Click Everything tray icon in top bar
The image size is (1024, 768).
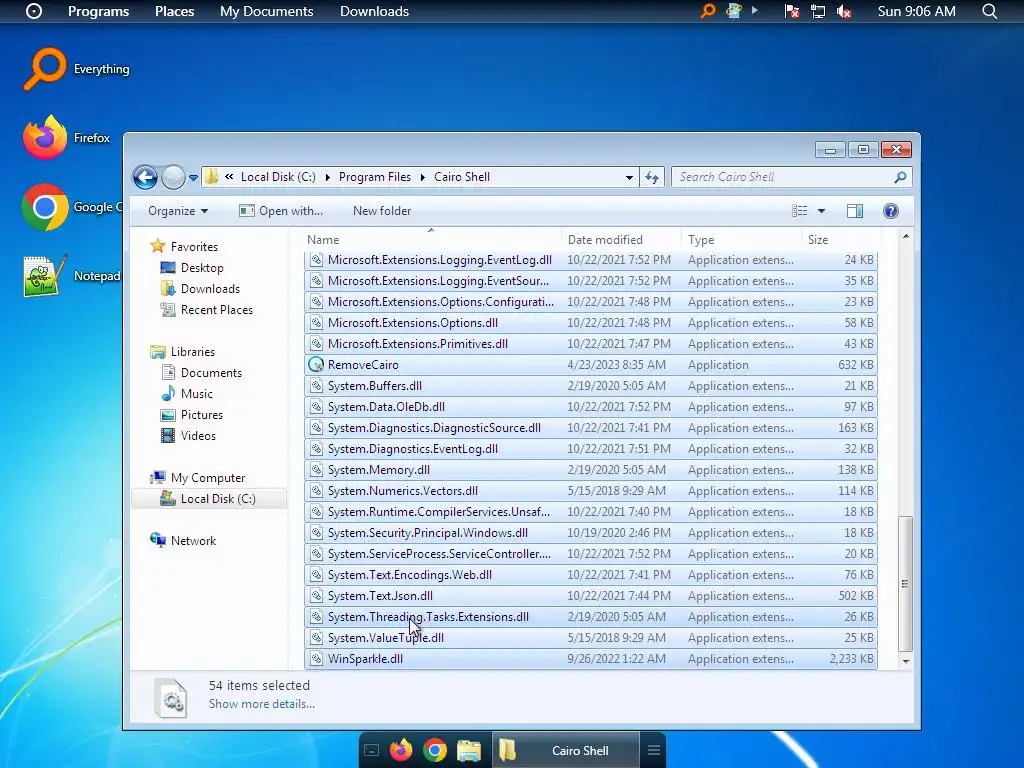pos(708,11)
